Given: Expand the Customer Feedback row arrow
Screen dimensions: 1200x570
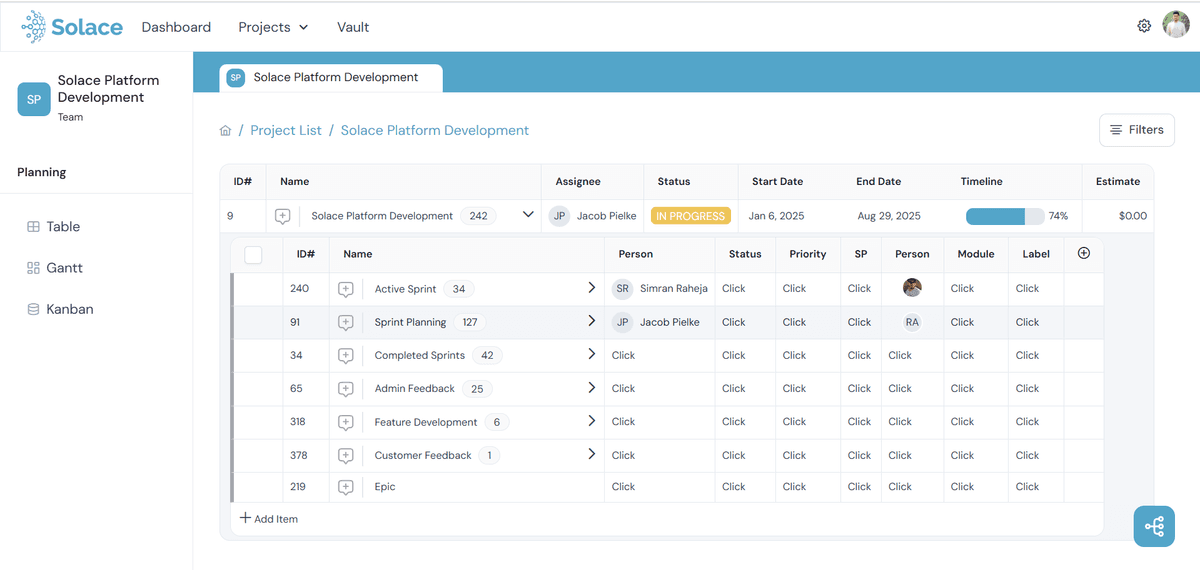Looking at the screenshot, I should pyautogui.click(x=591, y=454).
